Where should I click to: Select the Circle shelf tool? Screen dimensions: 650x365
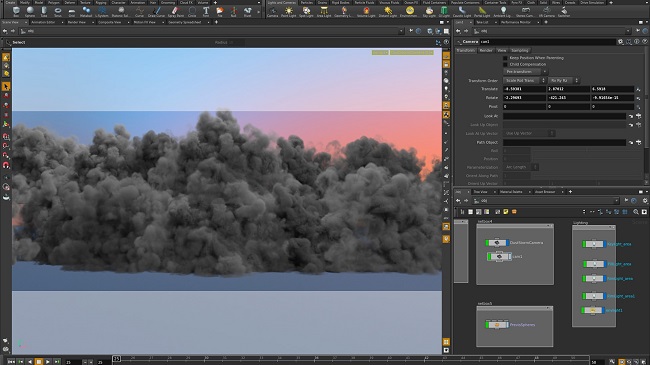coord(192,12)
